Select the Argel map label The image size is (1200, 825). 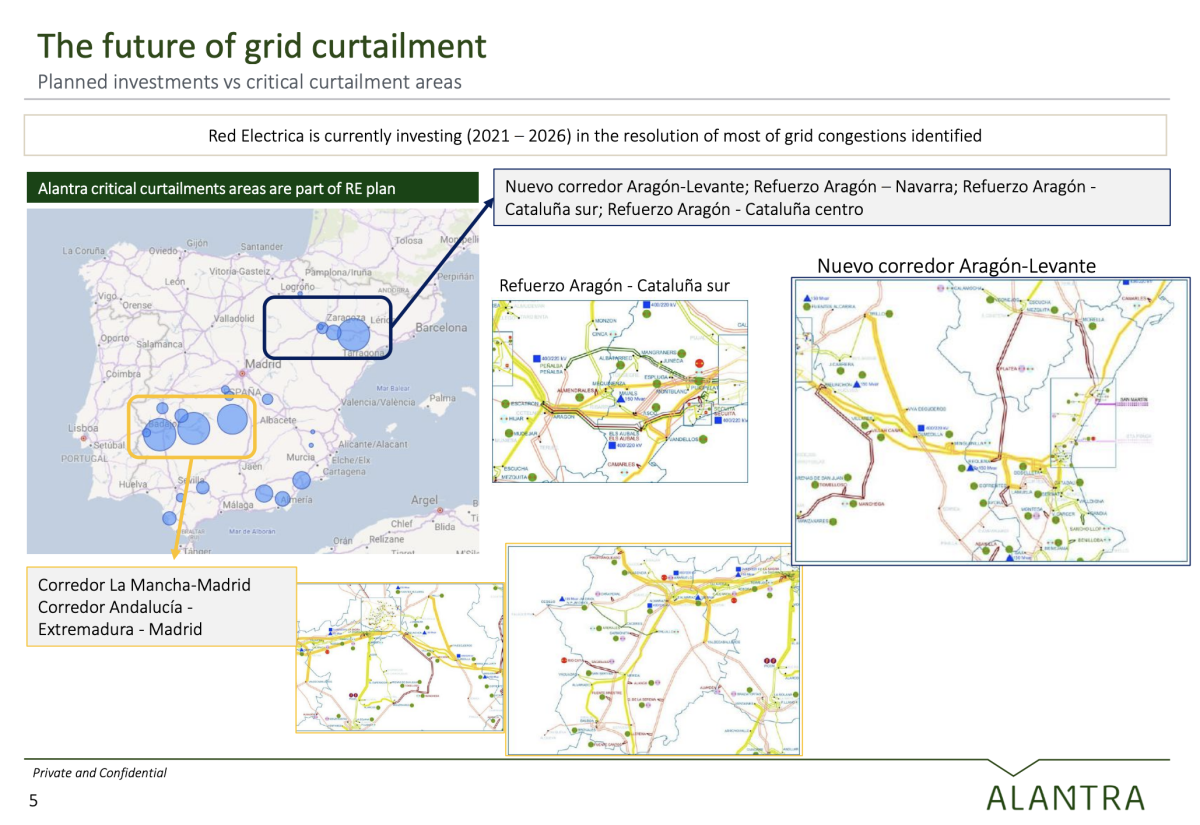tap(424, 499)
